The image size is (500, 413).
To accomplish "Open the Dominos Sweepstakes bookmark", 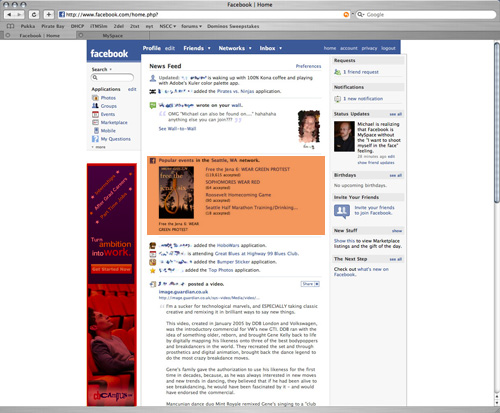I will tap(233, 26).
